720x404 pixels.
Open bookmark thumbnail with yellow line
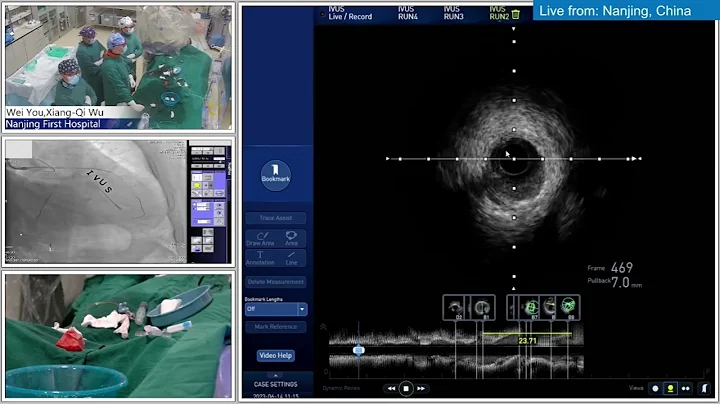click(x=549, y=307)
